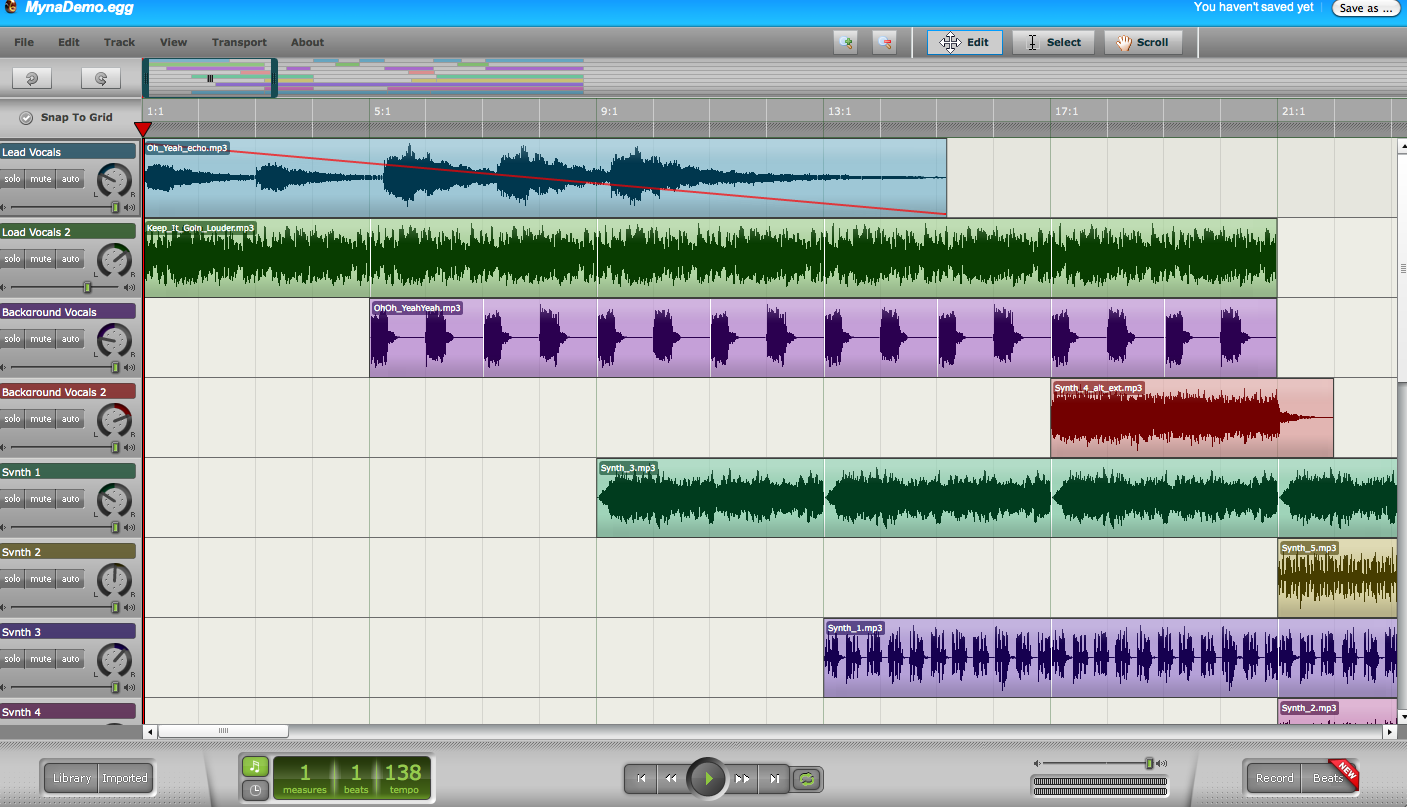Viewport: 1407px width, 807px height.
Task: Adjust the Load Vocals 2 pan knob
Action: (x=115, y=260)
